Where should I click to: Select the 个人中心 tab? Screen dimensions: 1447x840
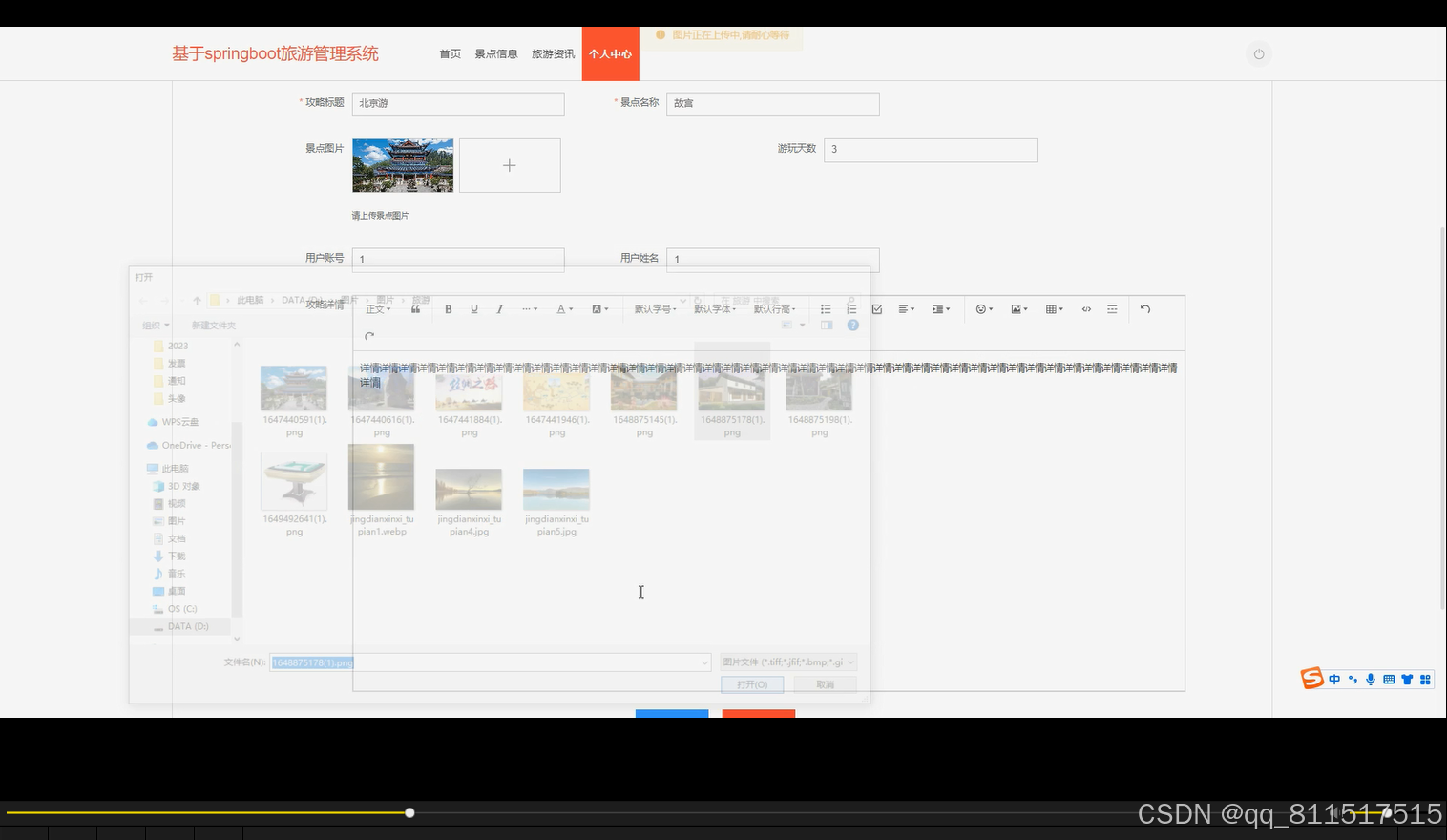[x=610, y=54]
